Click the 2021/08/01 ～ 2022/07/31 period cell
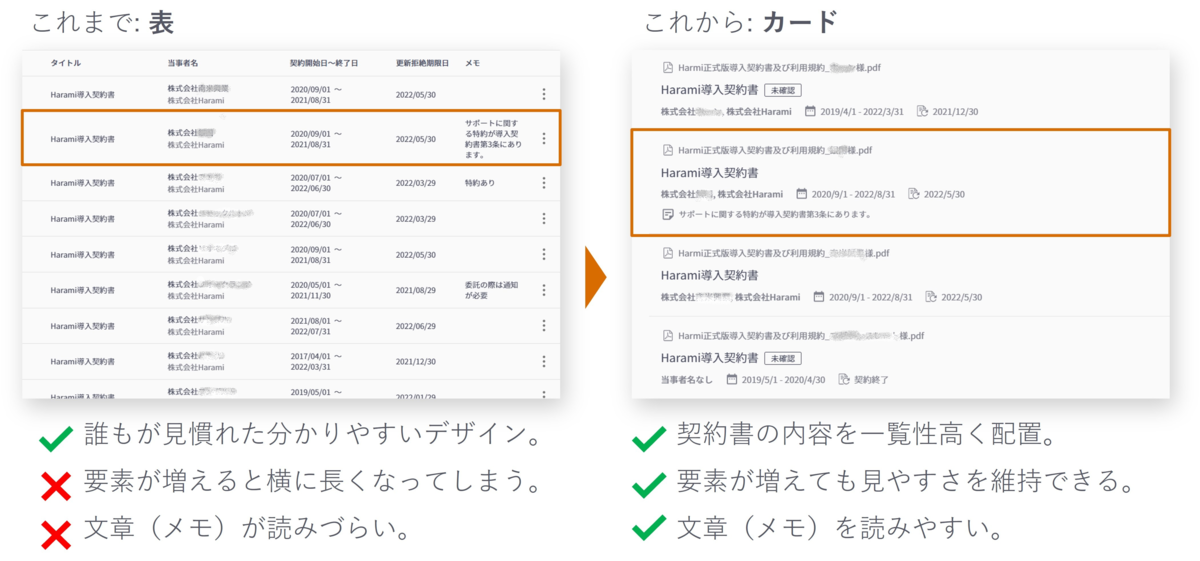Screen dimensions: 1200x561 point(317,326)
